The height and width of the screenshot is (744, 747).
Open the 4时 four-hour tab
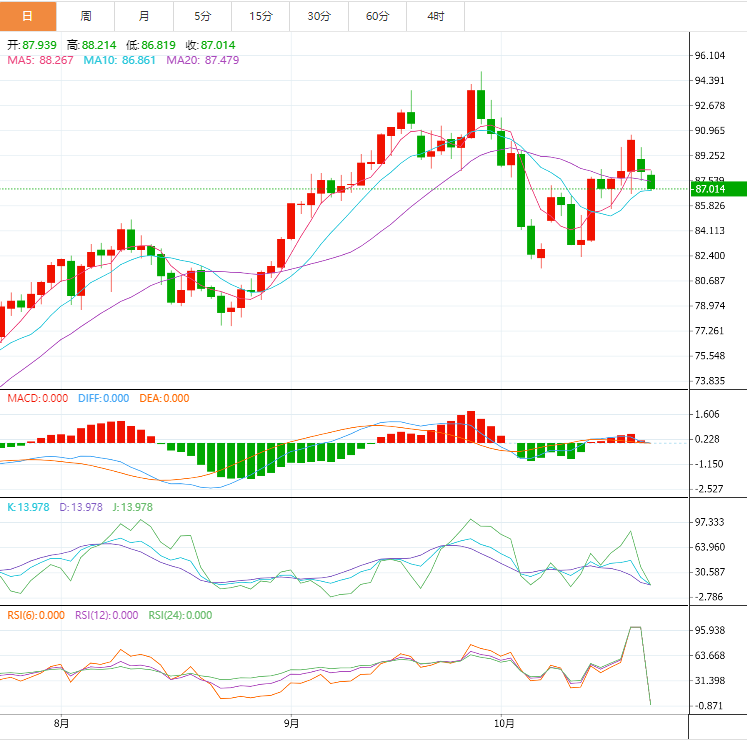point(436,16)
